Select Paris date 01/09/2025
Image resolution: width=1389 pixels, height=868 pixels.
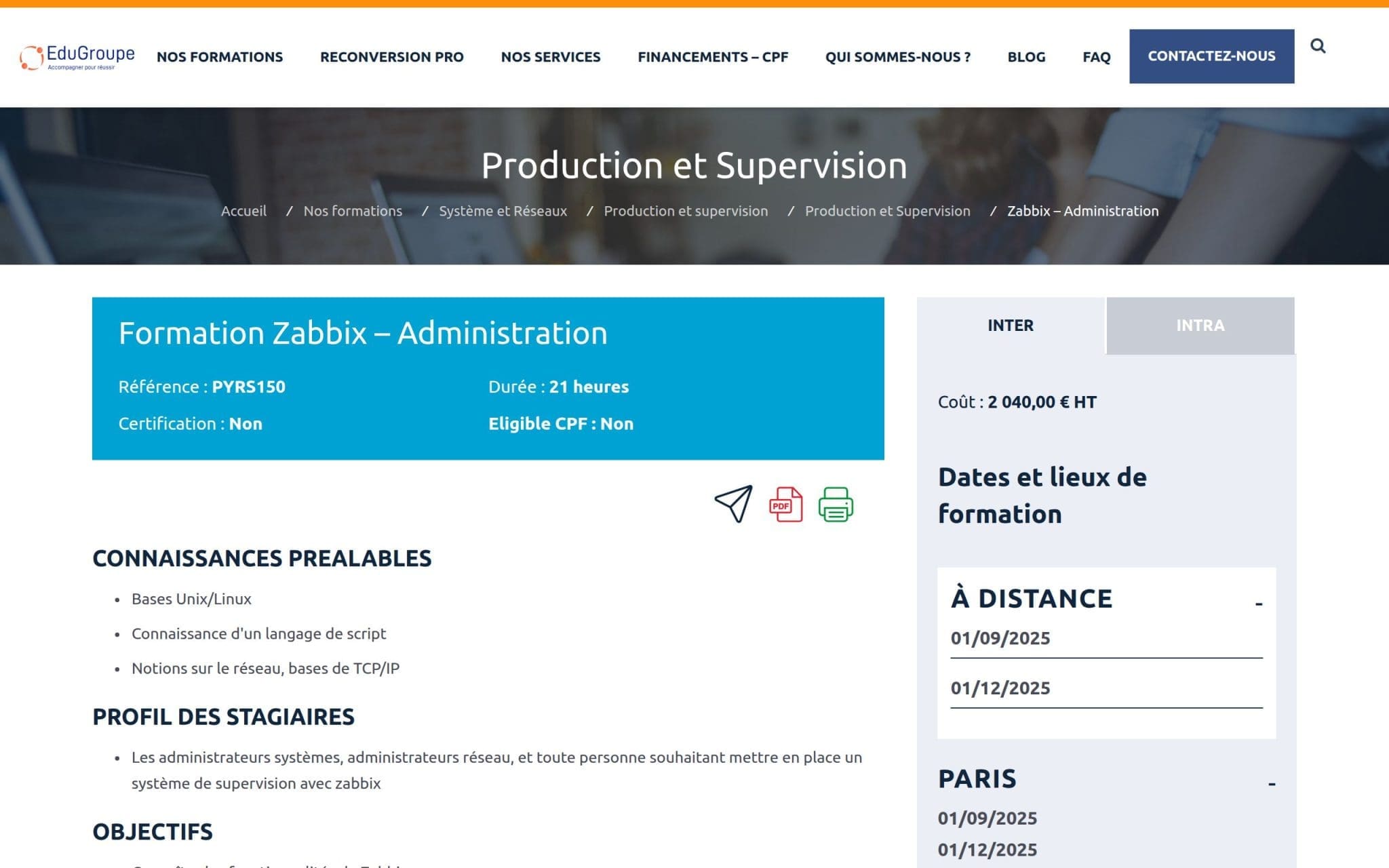pos(987,818)
